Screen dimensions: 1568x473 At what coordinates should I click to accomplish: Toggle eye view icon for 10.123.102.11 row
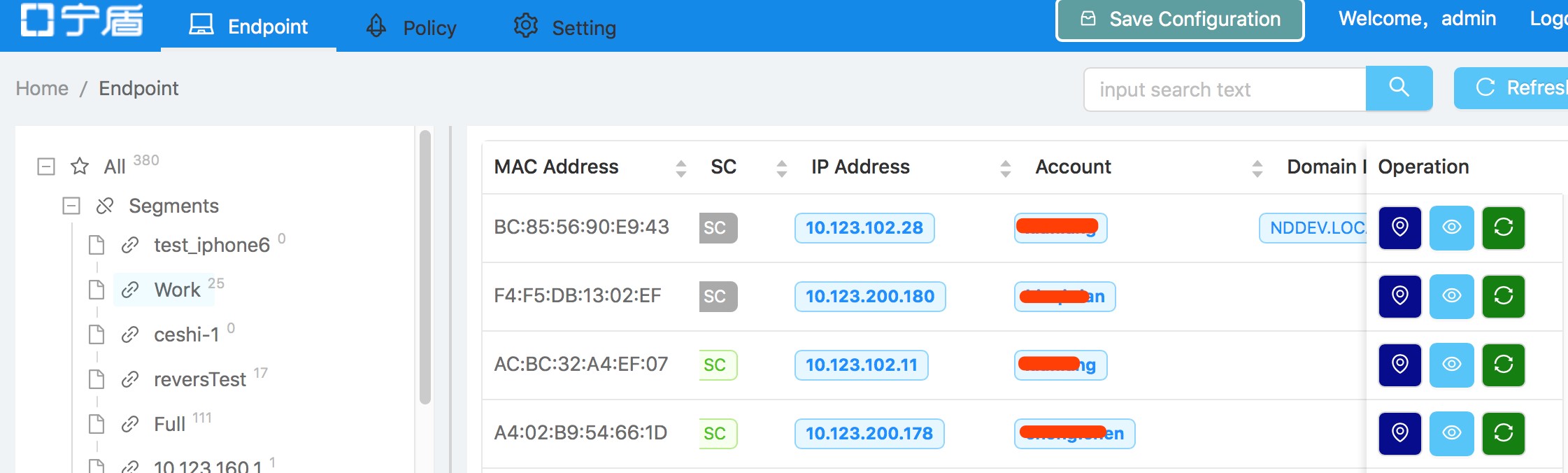[x=1452, y=365]
